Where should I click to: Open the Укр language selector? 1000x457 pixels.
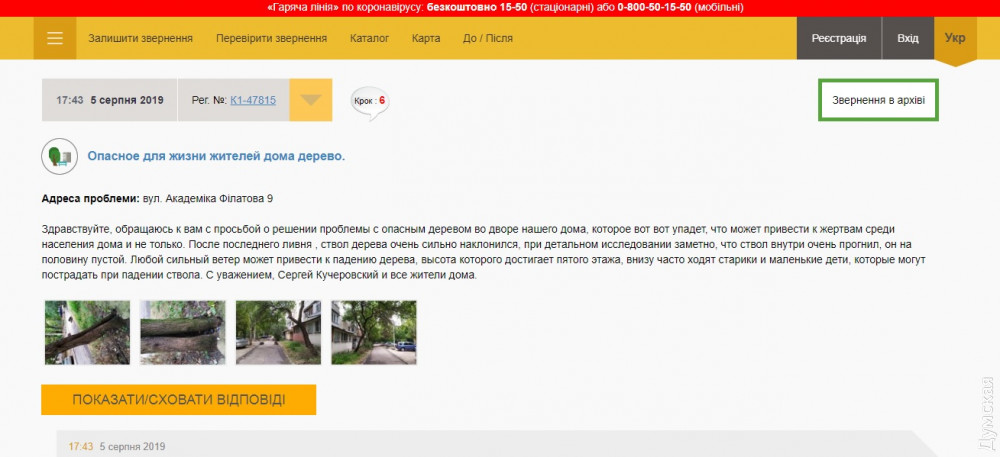click(x=955, y=39)
